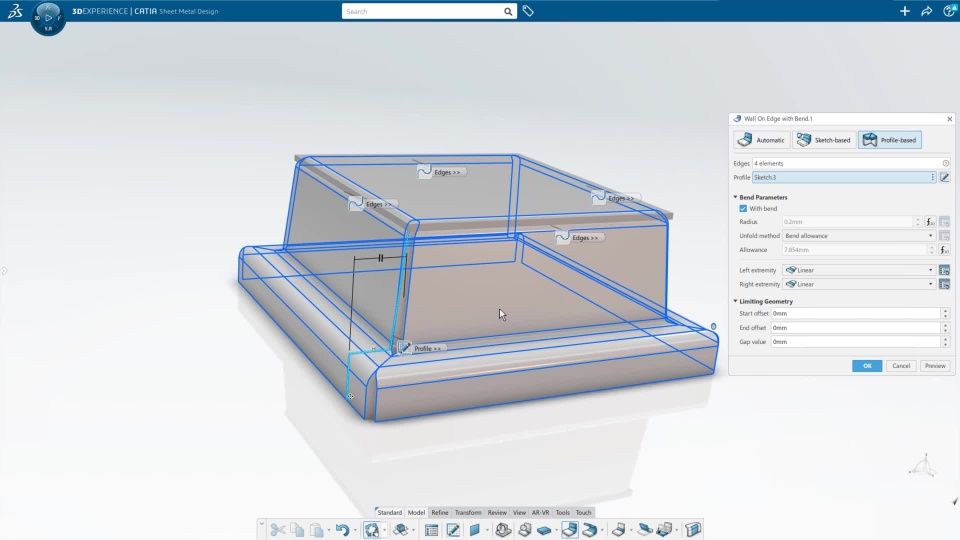960x540 pixels.
Task: Click the Paste icon in the toolbar
Action: [317, 530]
